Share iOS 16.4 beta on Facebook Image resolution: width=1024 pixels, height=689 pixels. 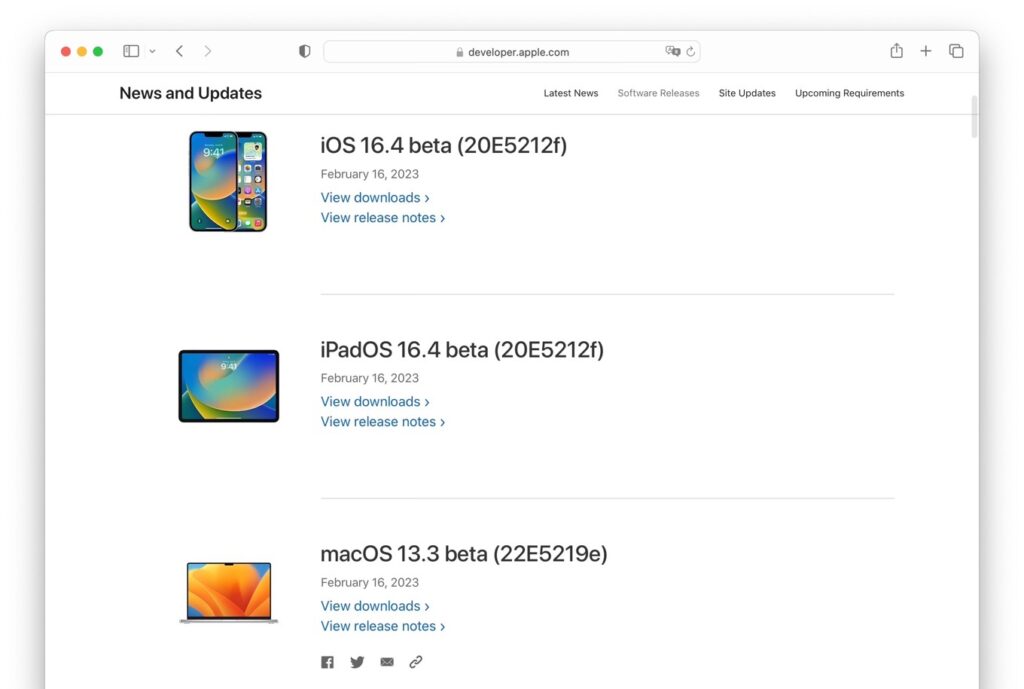click(x=327, y=661)
